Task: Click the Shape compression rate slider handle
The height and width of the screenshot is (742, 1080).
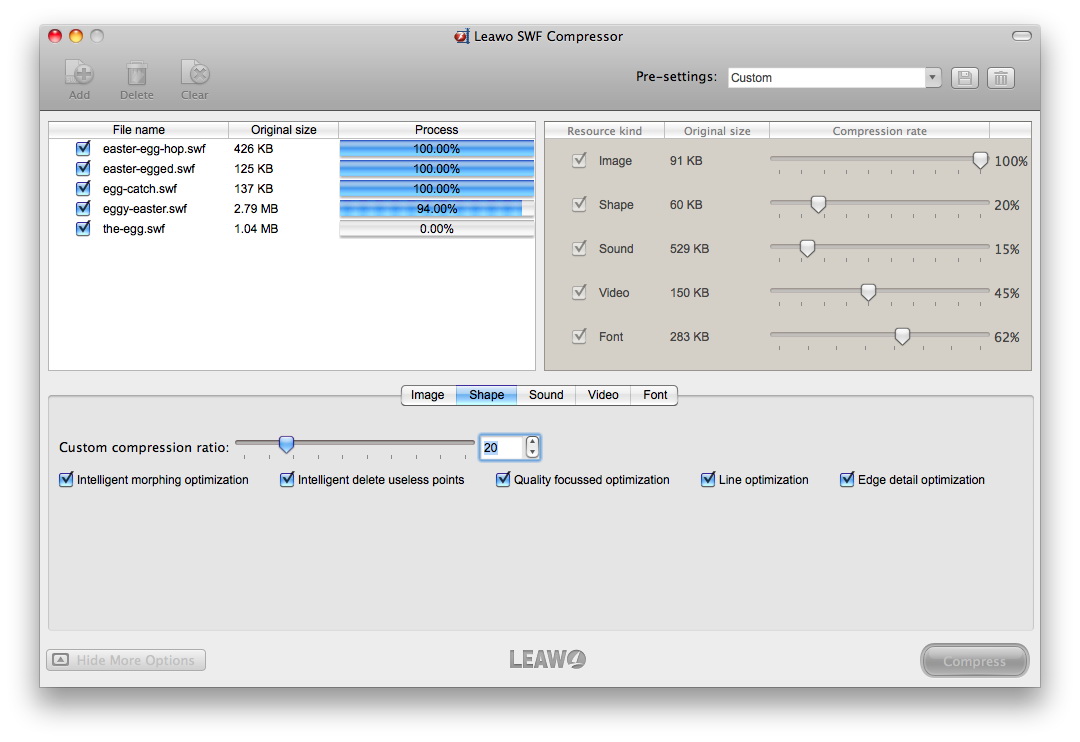Action: [x=818, y=205]
